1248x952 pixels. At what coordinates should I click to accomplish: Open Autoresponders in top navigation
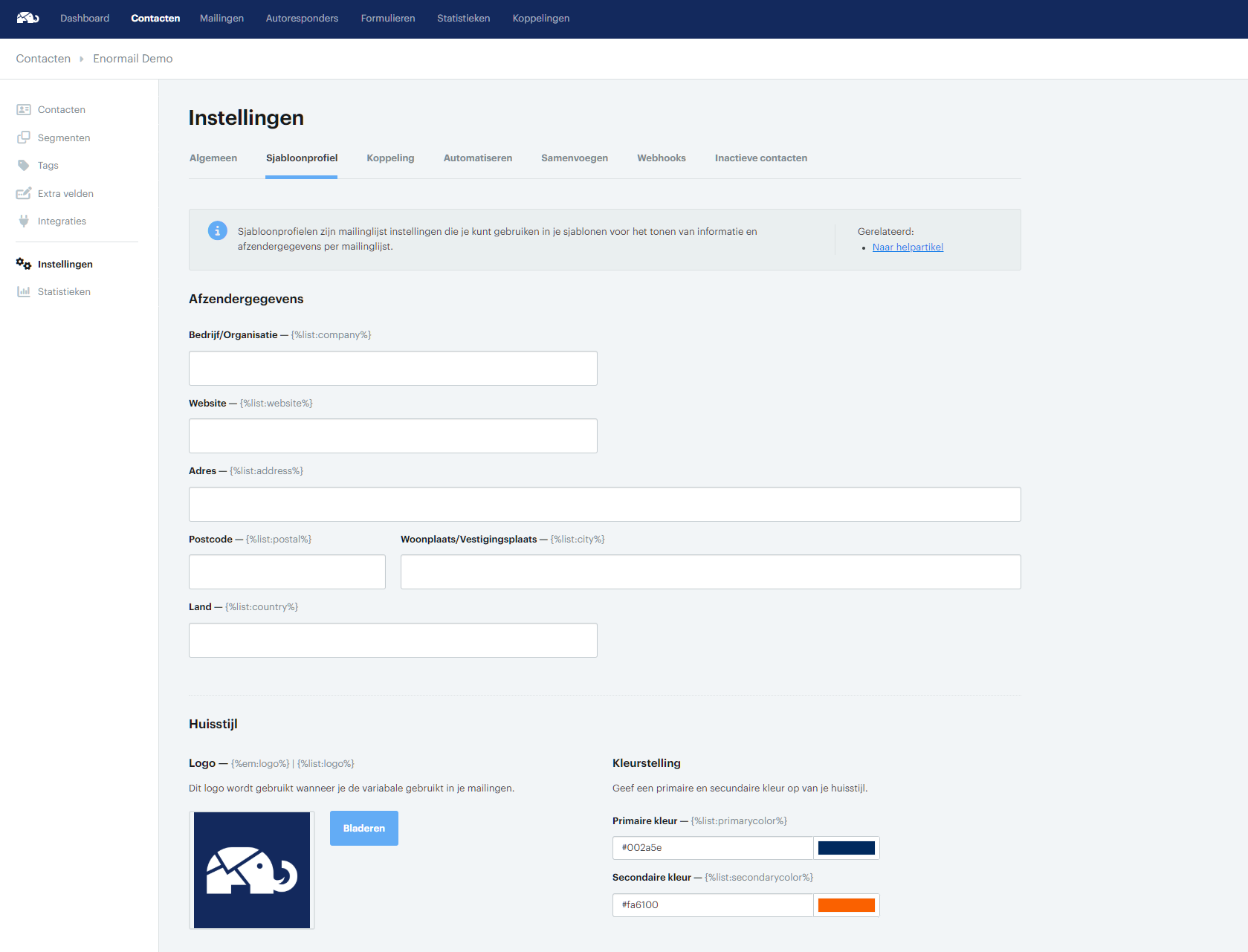(x=302, y=18)
